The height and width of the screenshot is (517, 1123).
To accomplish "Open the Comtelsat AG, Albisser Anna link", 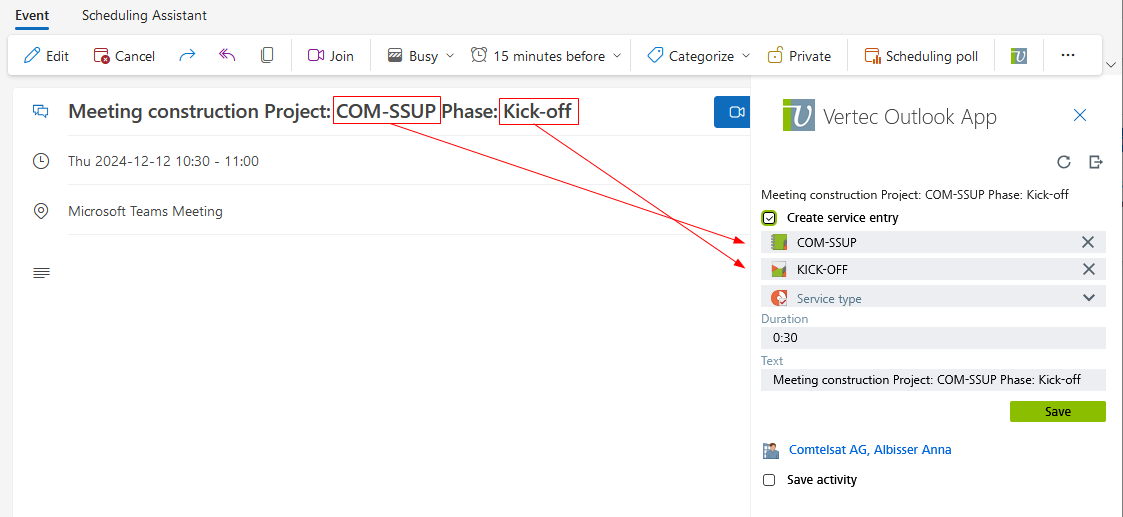I will 870,450.
